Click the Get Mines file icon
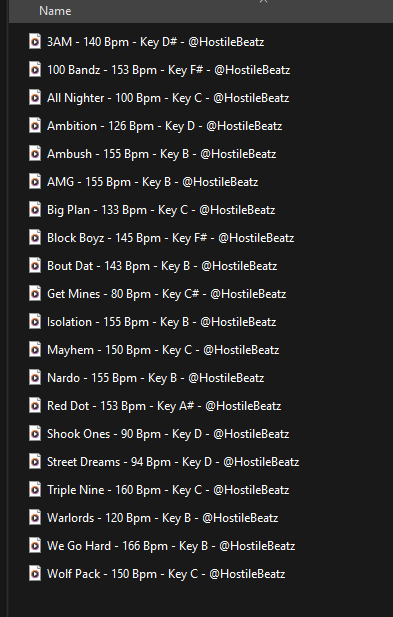Viewport: 393px width, 617px height. [x=35, y=294]
